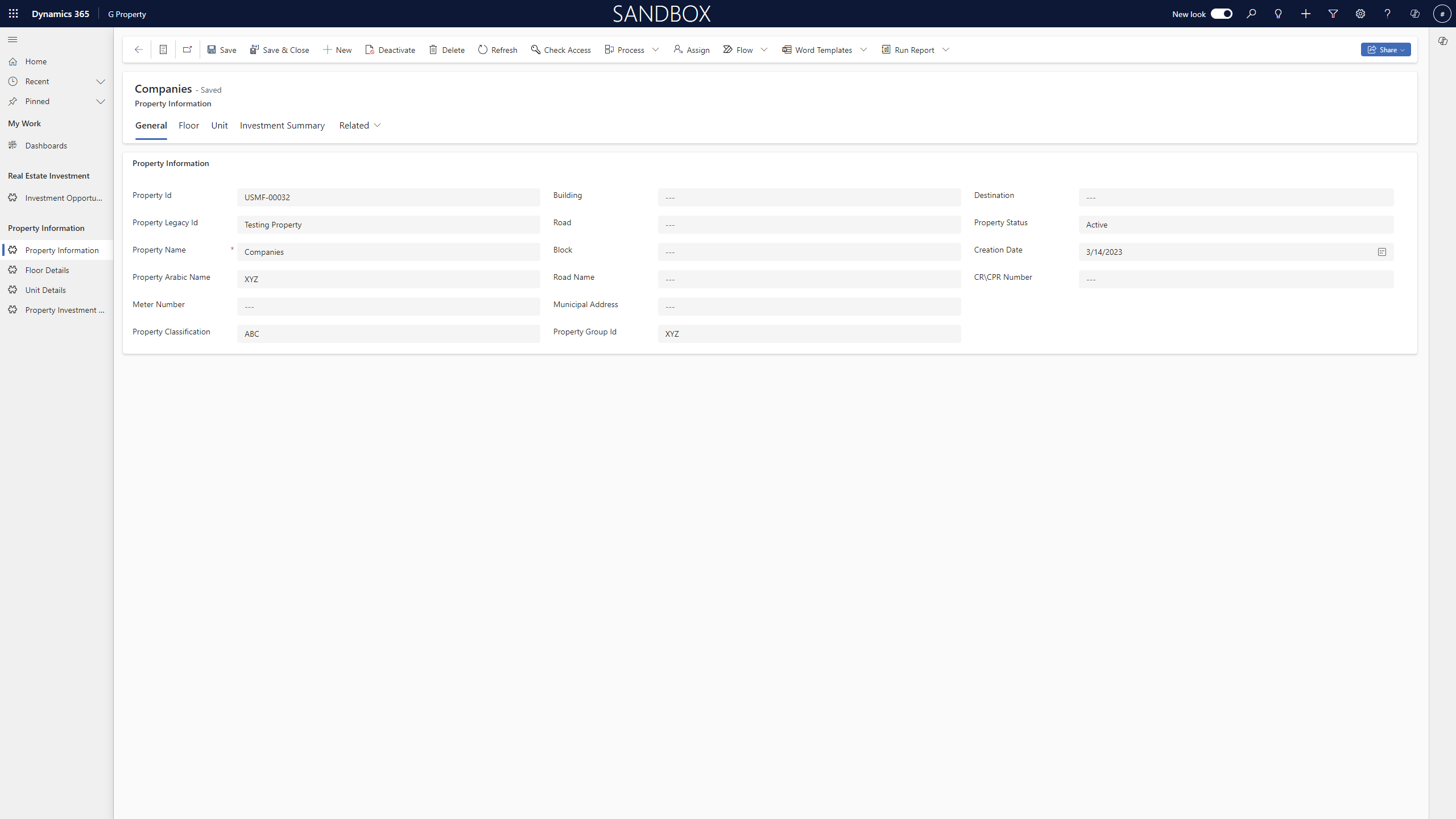This screenshot has width=1456, height=819.
Task: Click the Deactivate button
Action: pos(390,50)
